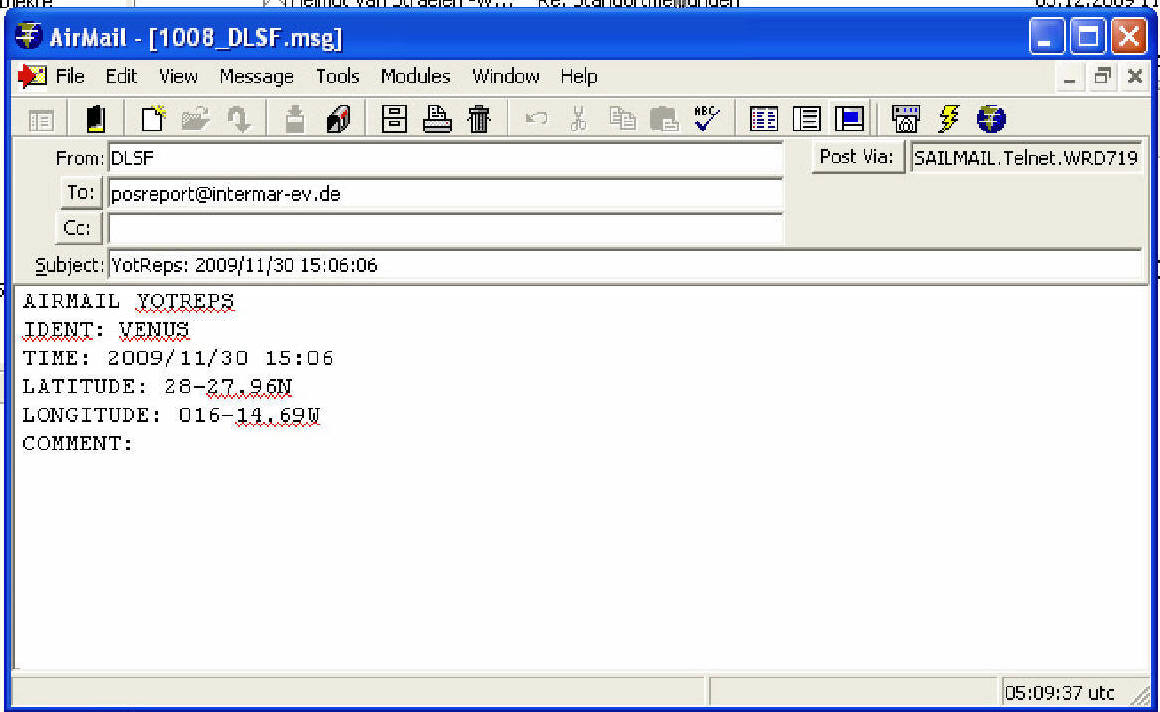Click the IDENT: VENUS line
The image size is (1160, 712).
[x=106, y=330]
